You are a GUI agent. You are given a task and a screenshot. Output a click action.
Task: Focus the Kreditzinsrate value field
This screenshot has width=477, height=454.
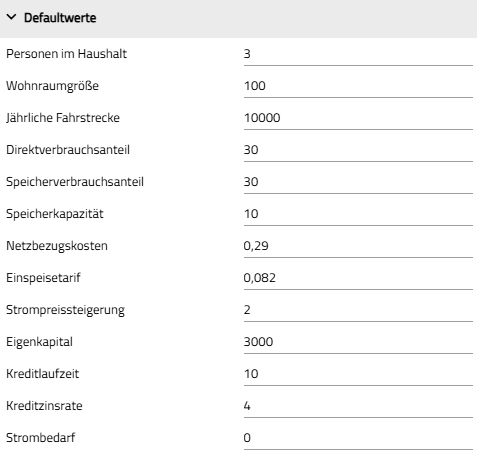(358, 406)
